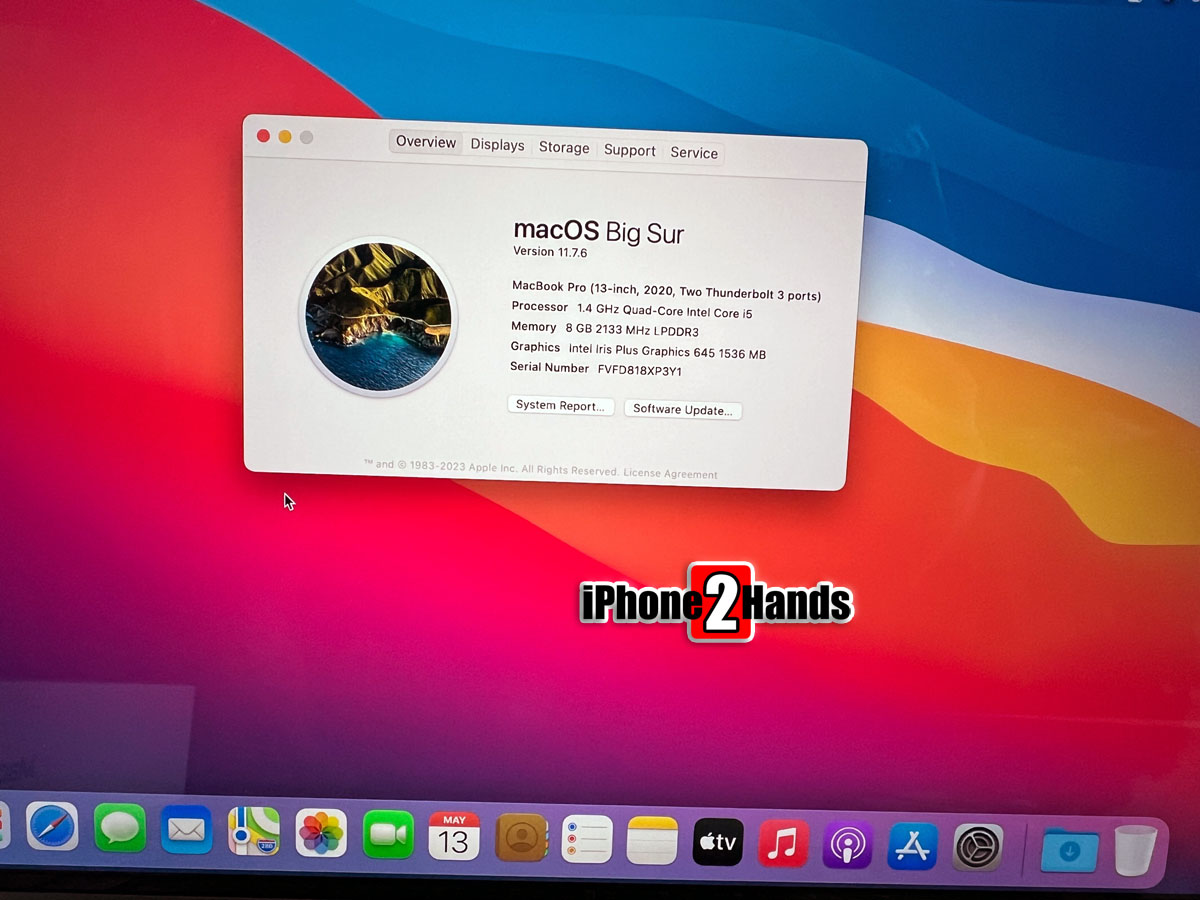Launch Mail from the dock
This screenshot has width=1200, height=900.
point(187,830)
